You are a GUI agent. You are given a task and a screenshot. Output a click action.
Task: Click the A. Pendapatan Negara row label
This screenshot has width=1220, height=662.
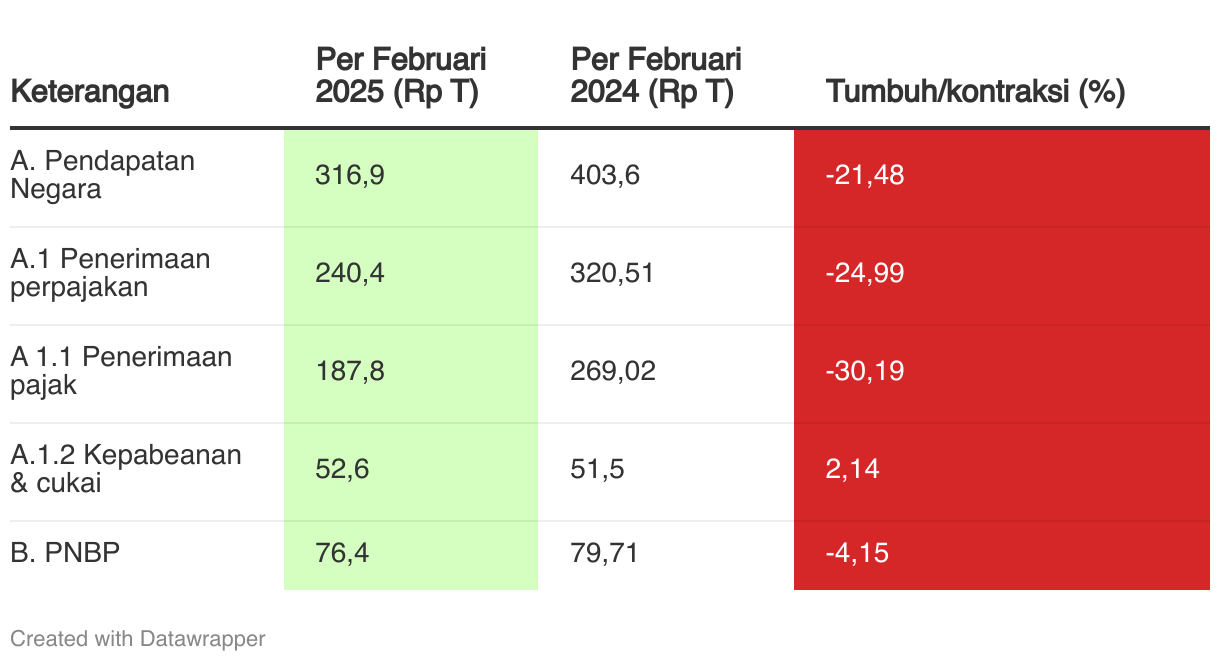(103, 175)
